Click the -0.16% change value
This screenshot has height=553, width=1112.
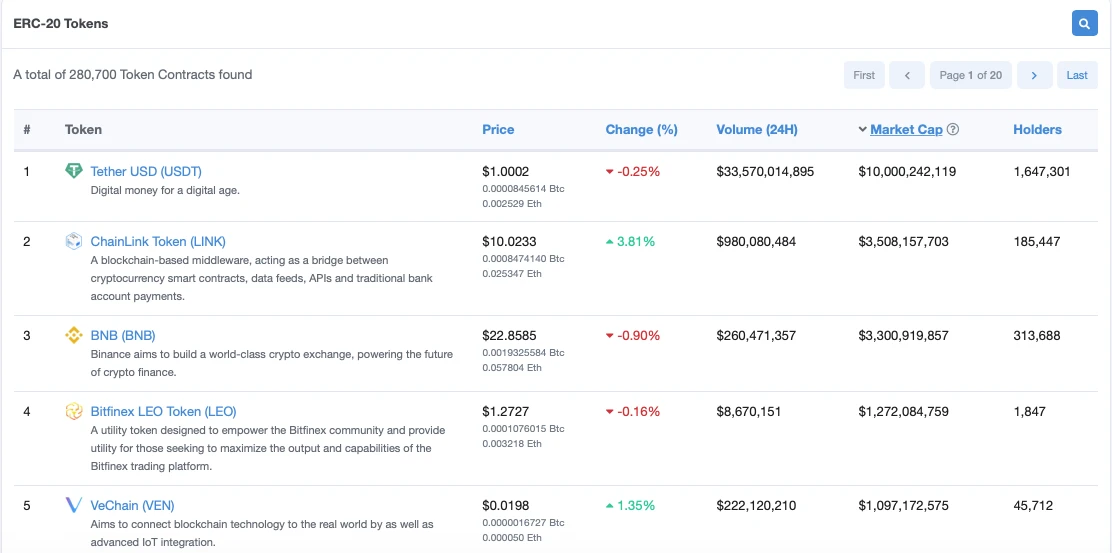638,411
